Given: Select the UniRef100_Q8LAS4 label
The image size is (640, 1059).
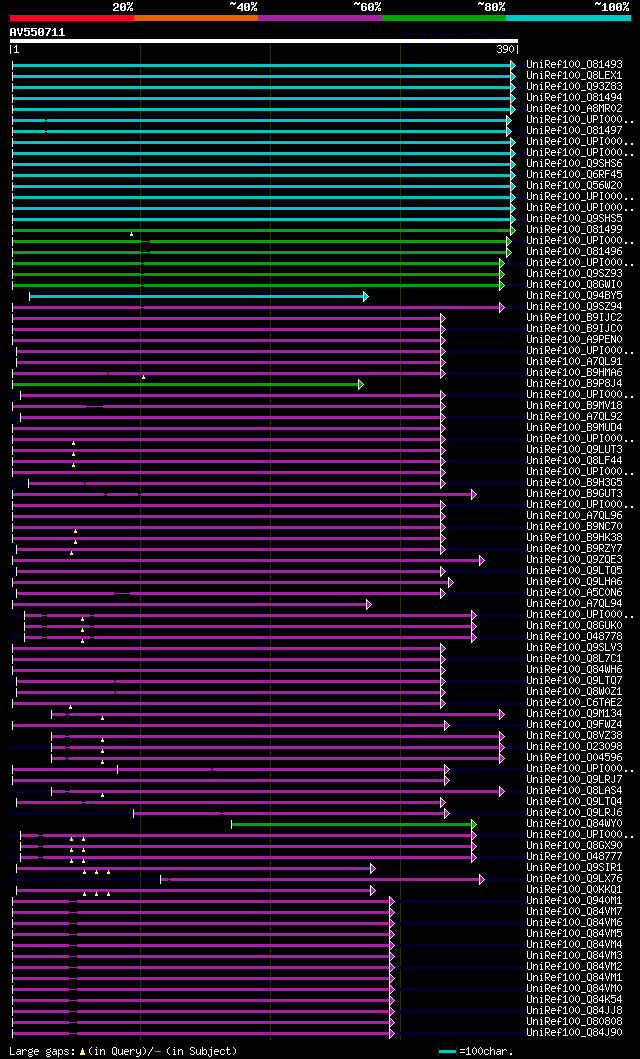Looking at the screenshot, I should click(575, 791).
